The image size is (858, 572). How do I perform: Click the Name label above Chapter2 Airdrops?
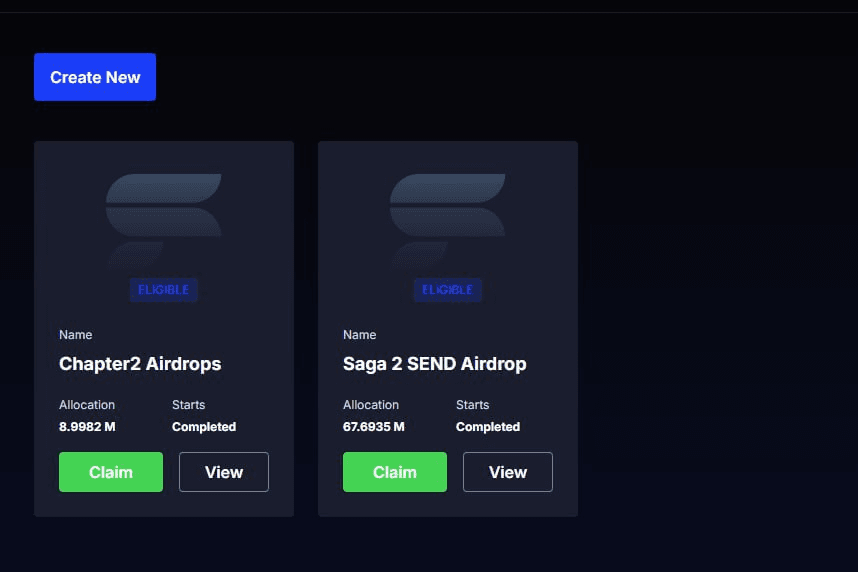coord(76,335)
